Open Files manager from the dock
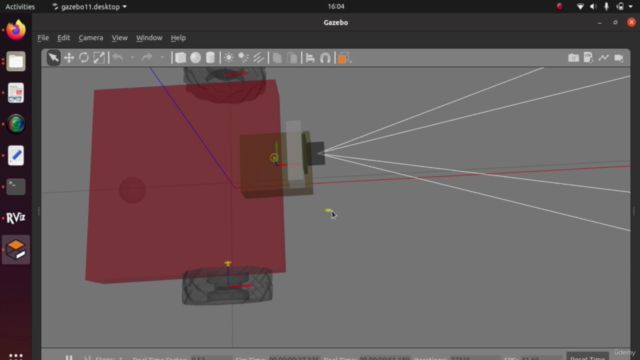 (x=16, y=62)
